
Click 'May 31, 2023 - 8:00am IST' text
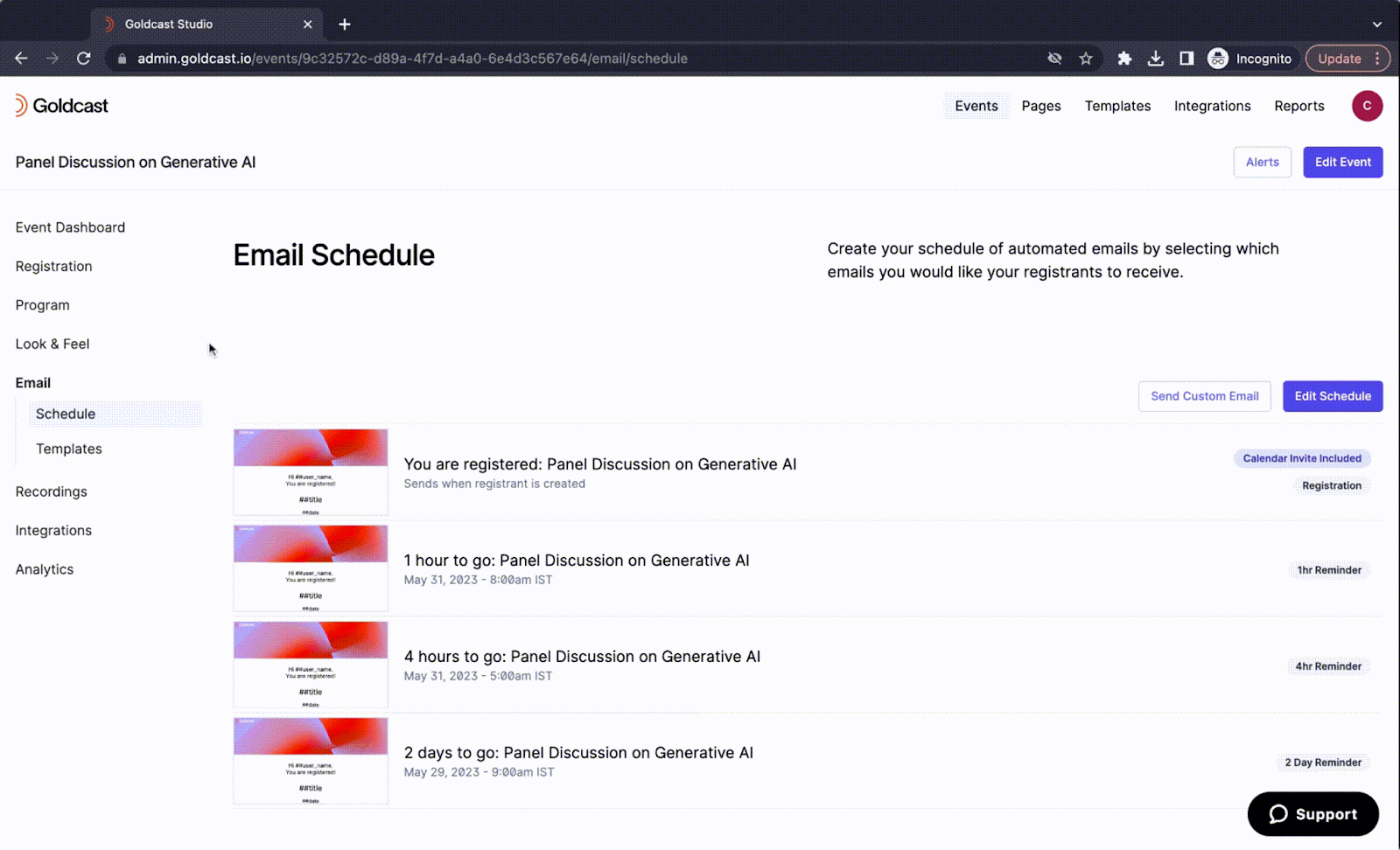pyautogui.click(x=478, y=580)
